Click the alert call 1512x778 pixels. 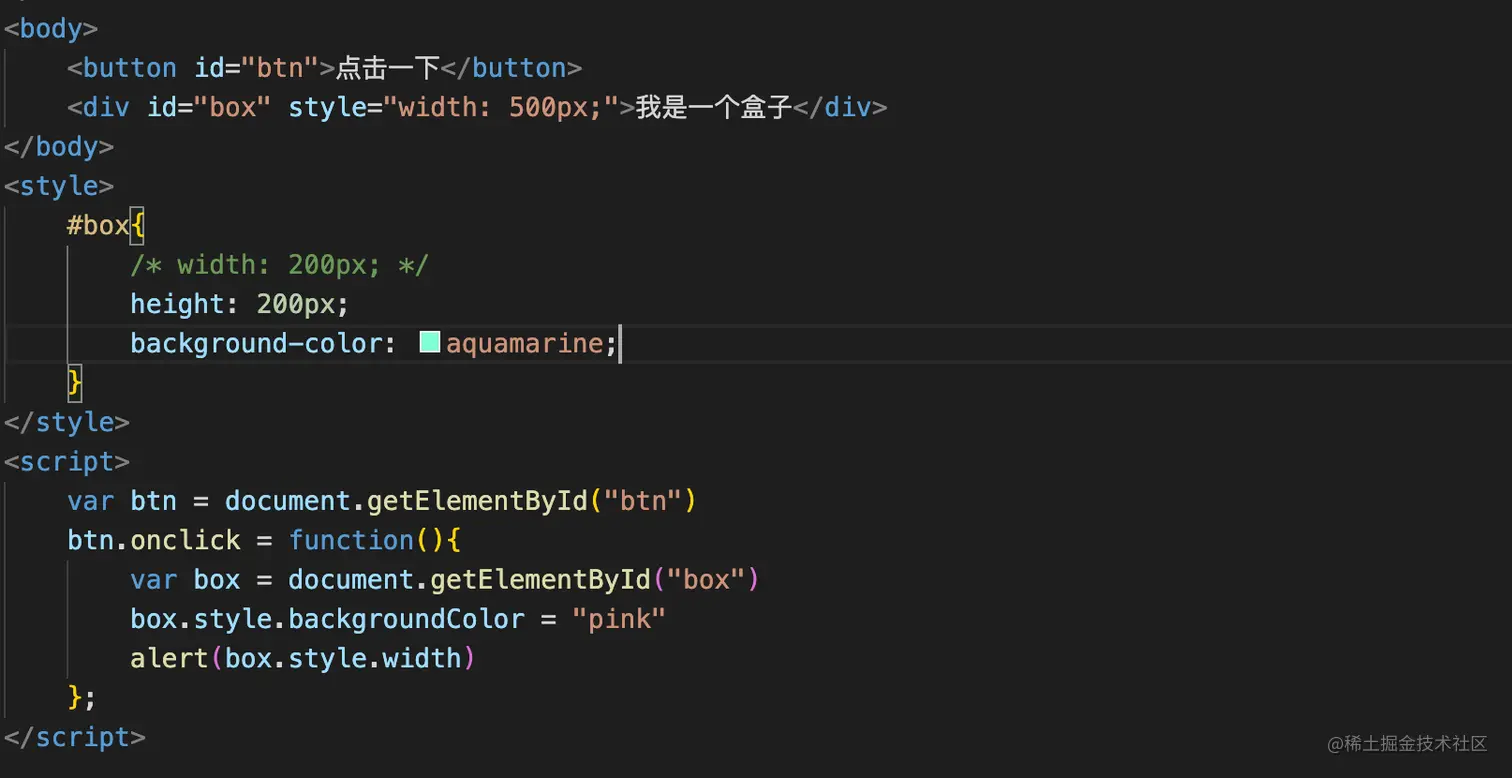(303, 659)
